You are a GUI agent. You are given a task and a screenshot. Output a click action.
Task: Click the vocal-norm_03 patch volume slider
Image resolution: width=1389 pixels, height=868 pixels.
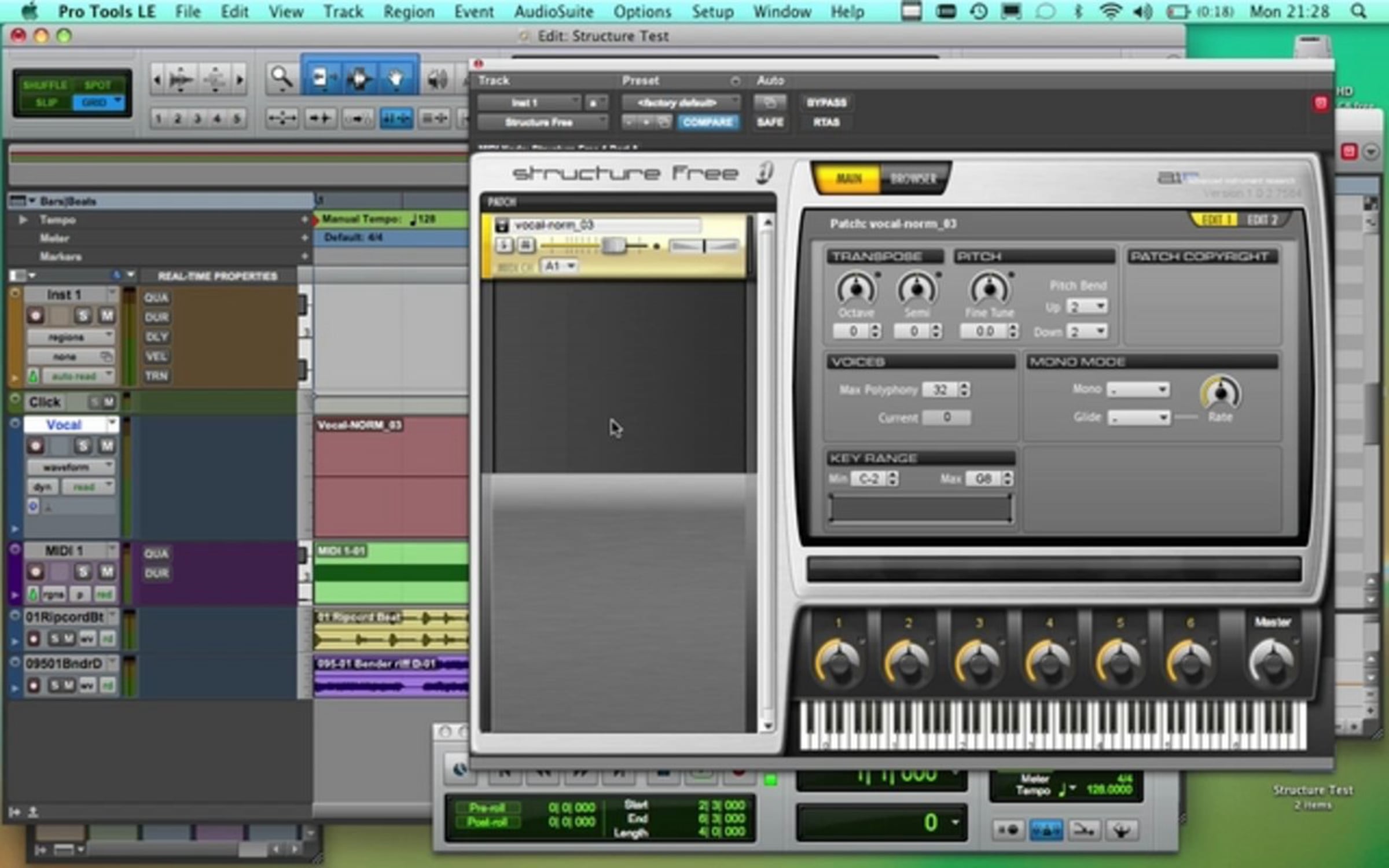click(613, 246)
